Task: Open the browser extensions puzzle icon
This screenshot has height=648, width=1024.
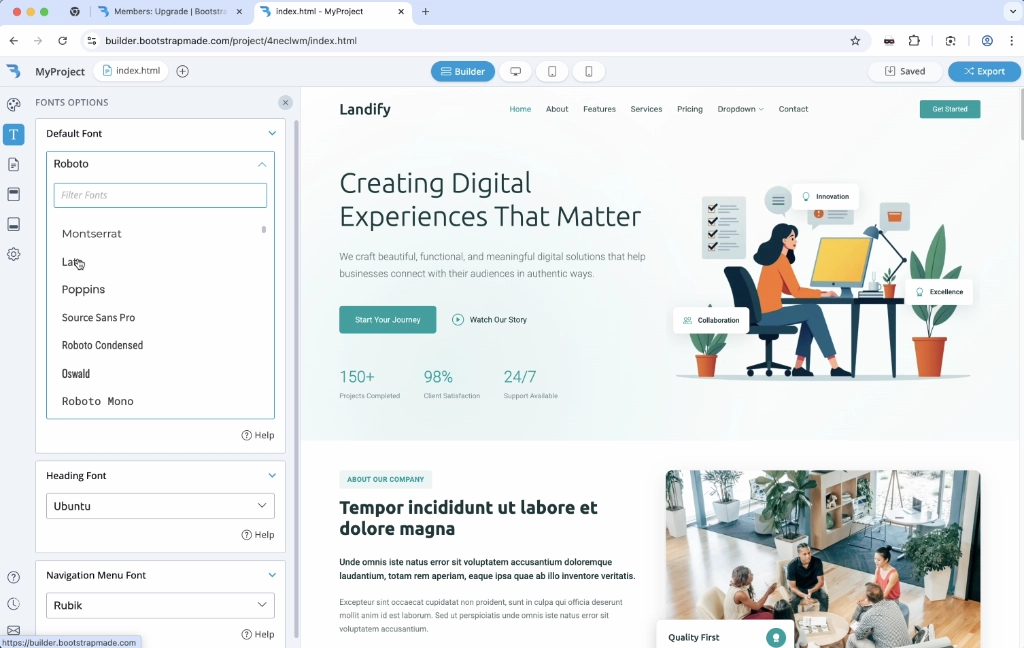Action: pyautogui.click(x=914, y=40)
